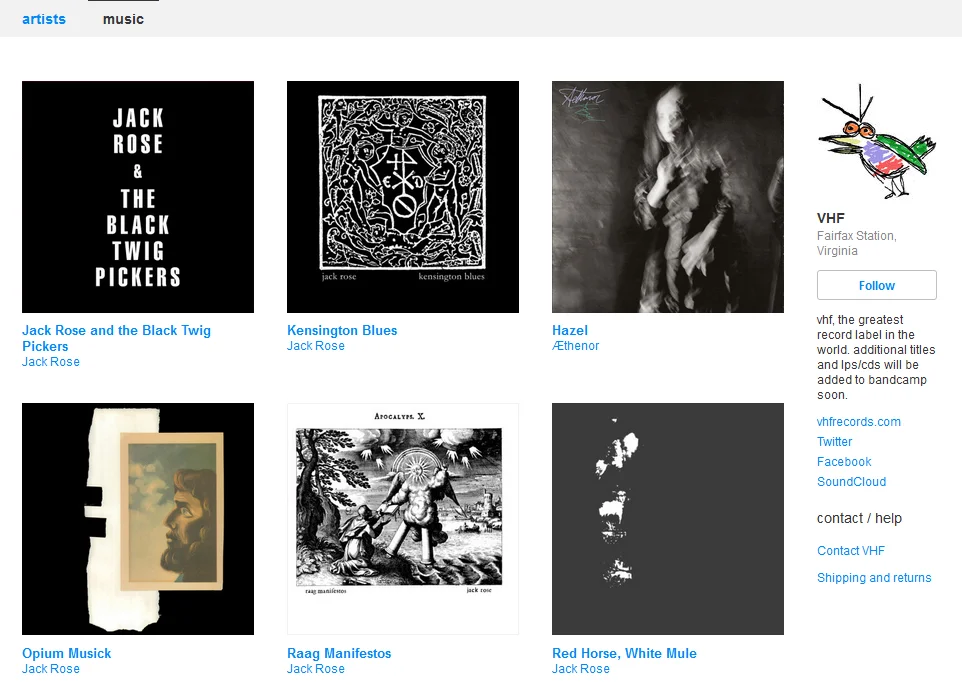This screenshot has height=685, width=962.
Task: Click the Kensington Blues title link
Action: (342, 331)
